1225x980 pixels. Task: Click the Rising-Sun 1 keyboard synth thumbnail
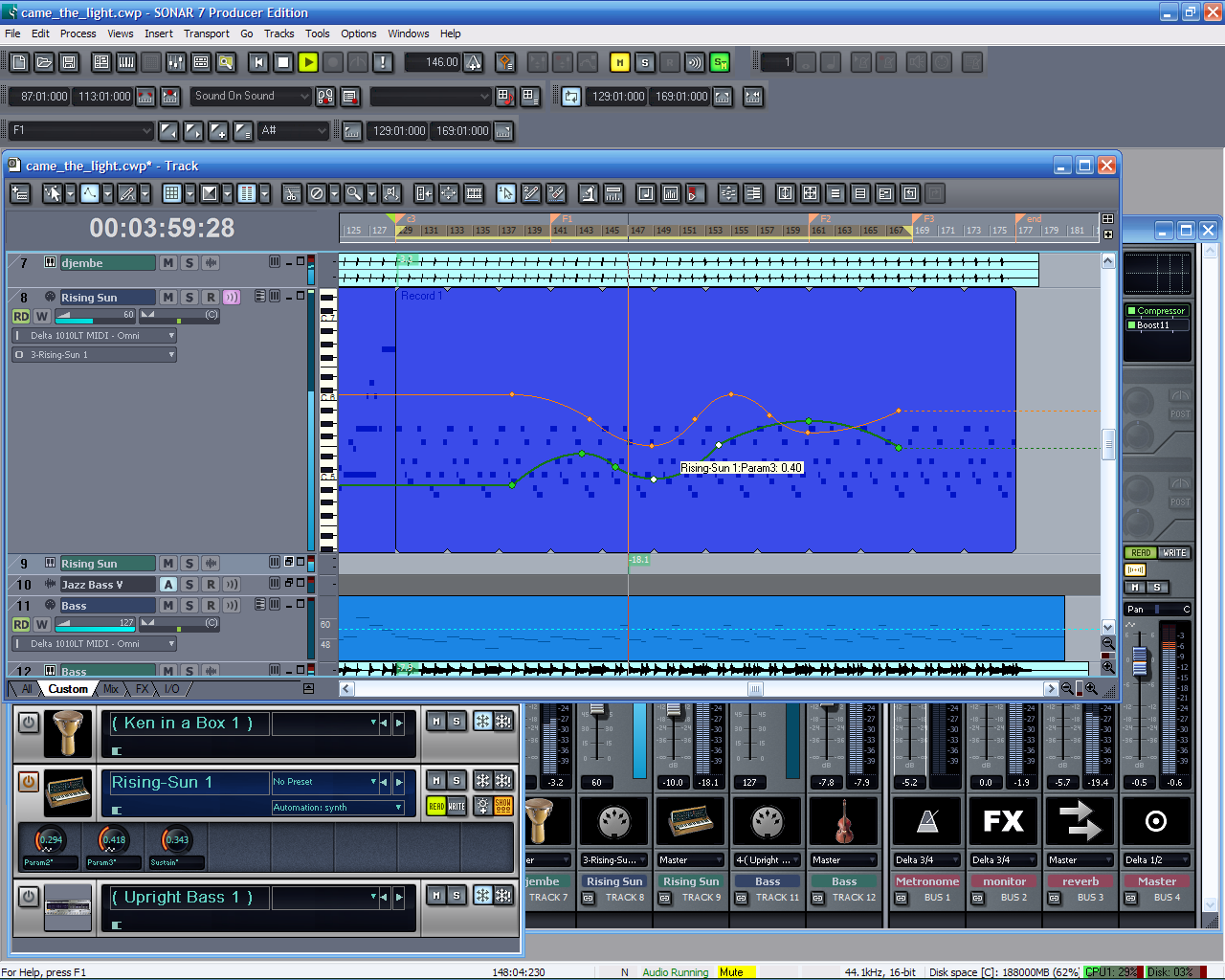tap(68, 791)
